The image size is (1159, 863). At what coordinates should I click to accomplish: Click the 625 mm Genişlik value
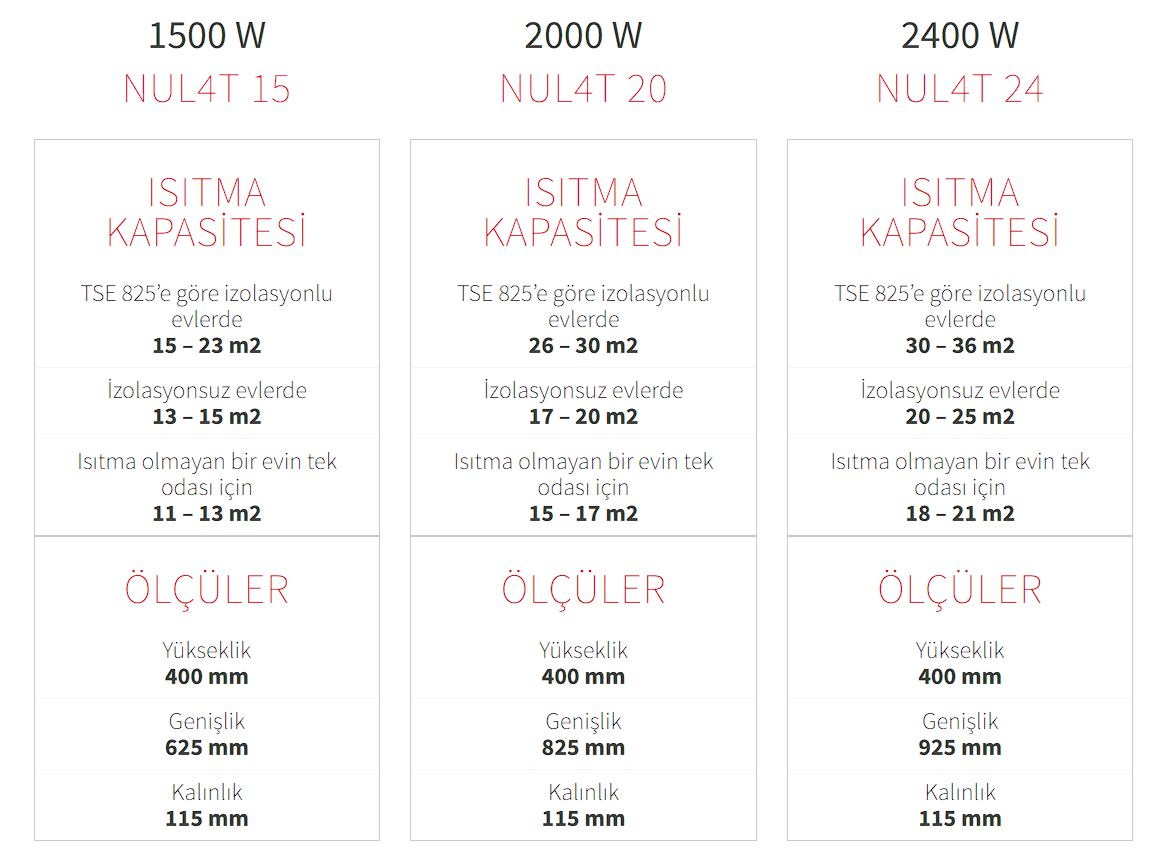207,748
